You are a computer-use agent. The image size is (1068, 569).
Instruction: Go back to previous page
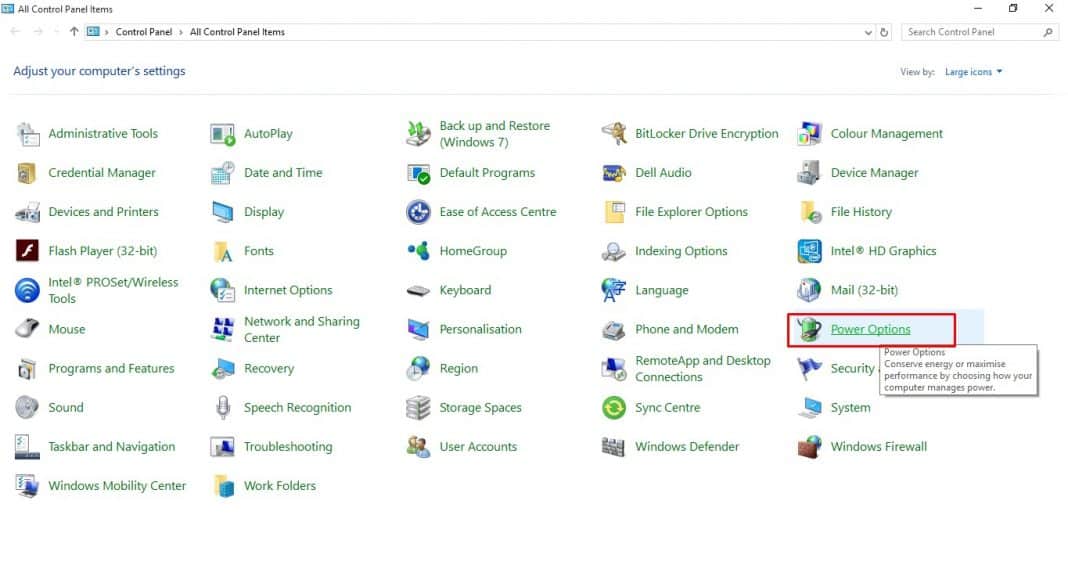[x=15, y=31]
